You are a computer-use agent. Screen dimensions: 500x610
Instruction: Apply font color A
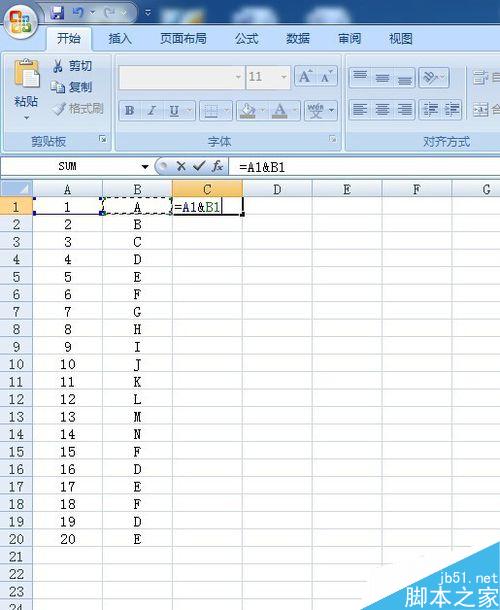(279, 111)
